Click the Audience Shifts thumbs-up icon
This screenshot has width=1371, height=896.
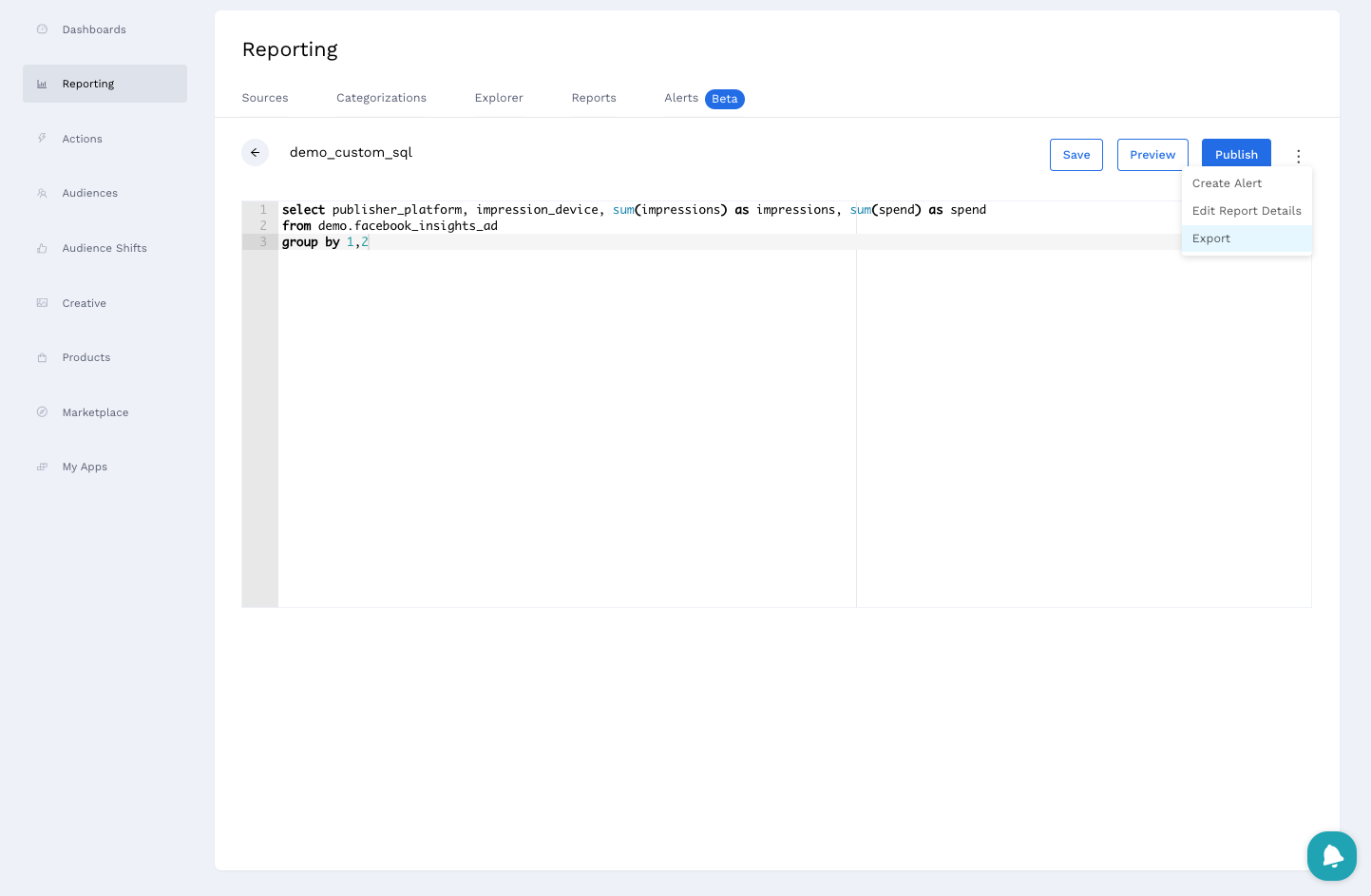(x=42, y=248)
